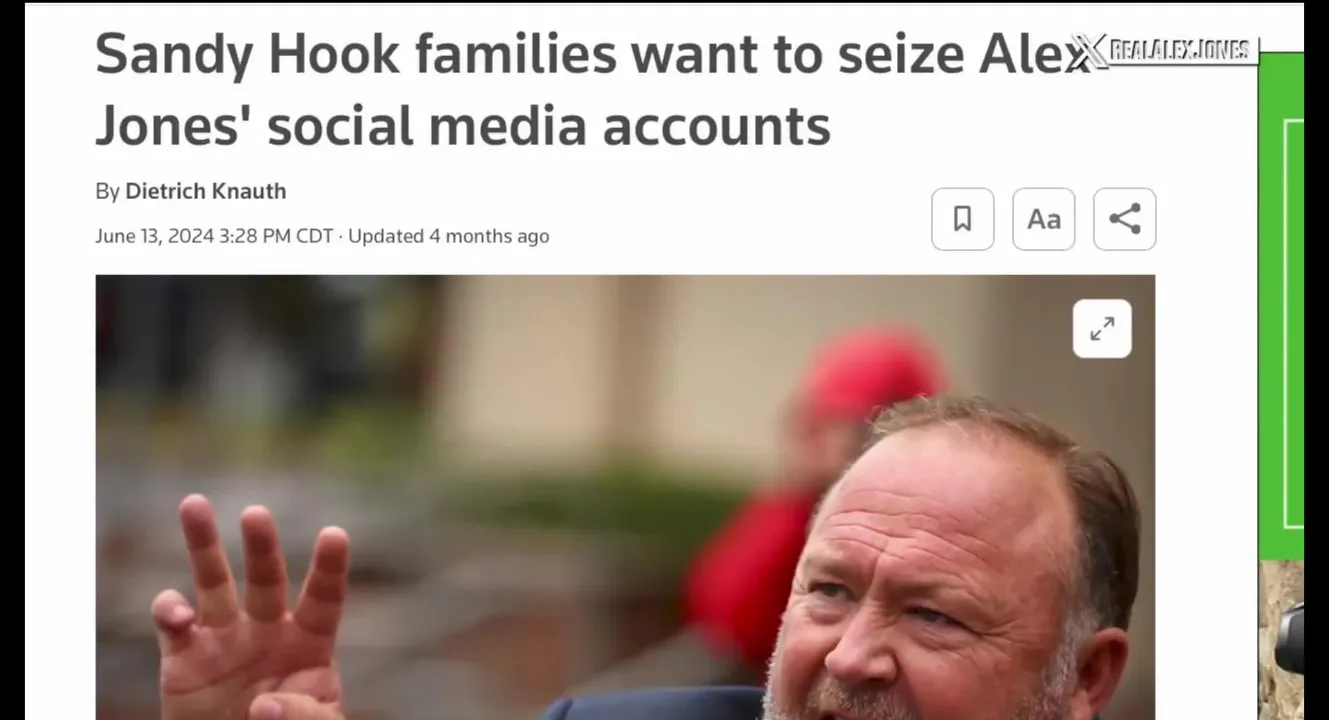This screenshot has height=720, width=1329.
Task: Open author Dietrich Knauth's profile link
Action: [x=205, y=191]
